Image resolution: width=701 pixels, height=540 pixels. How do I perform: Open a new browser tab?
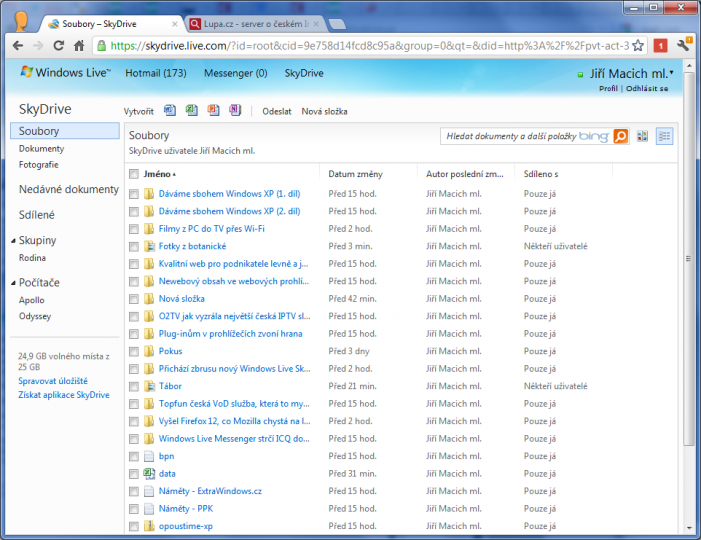[337, 24]
